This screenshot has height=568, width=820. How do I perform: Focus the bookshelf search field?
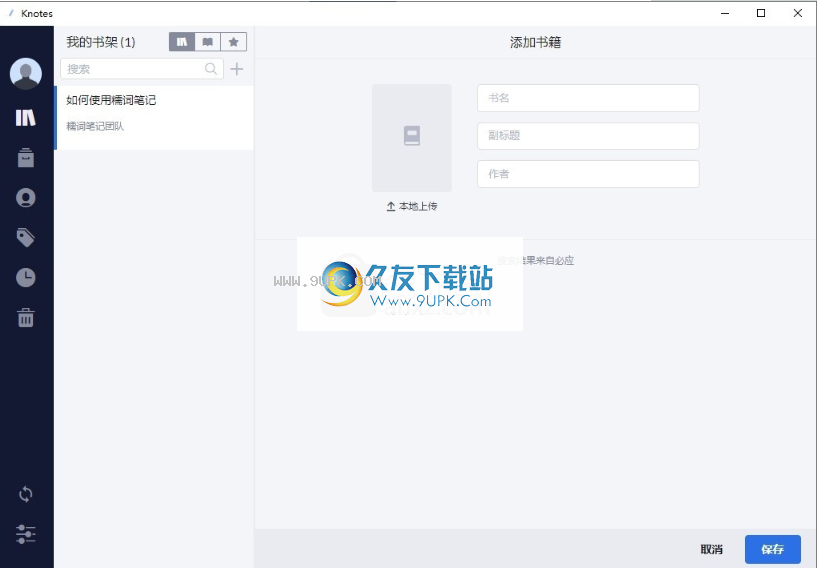142,69
